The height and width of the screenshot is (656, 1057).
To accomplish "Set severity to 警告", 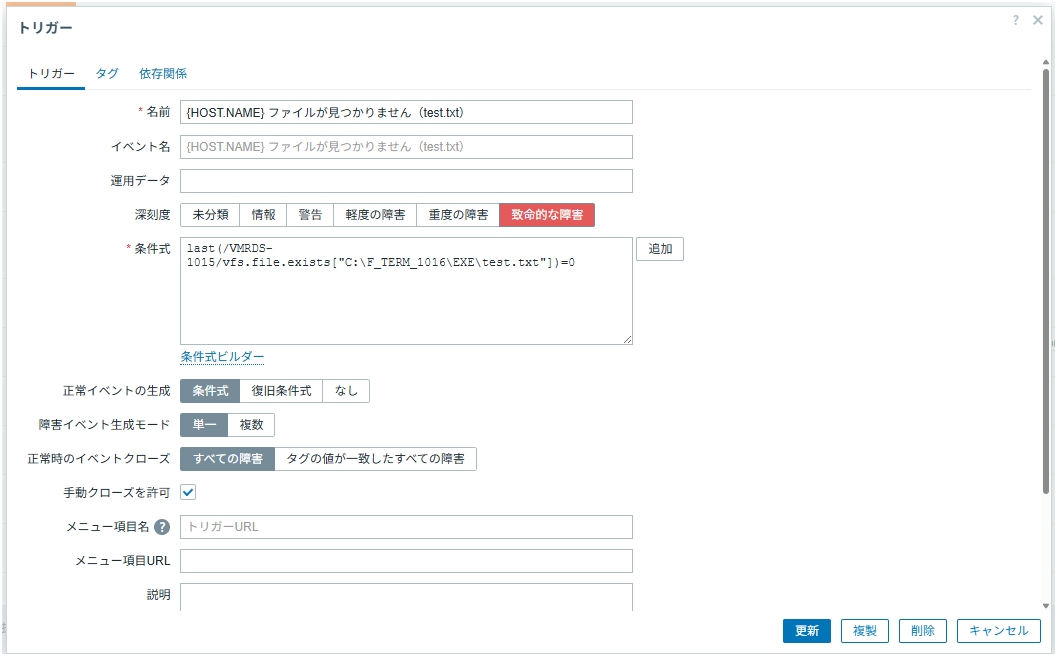I will coord(310,215).
